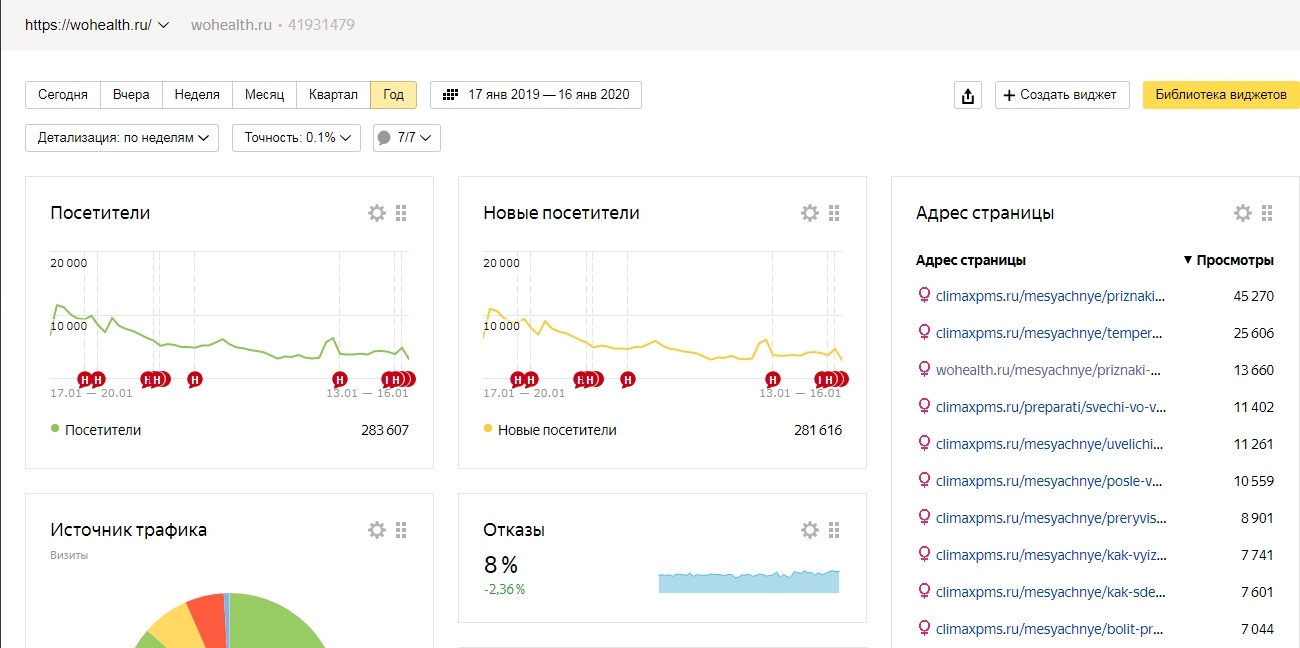Switch period to Вчера
1300x648 pixels.
tap(131, 95)
